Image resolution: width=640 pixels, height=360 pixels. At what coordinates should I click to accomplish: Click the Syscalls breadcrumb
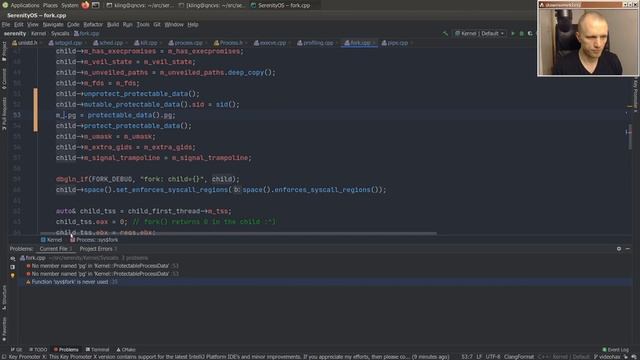point(60,33)
